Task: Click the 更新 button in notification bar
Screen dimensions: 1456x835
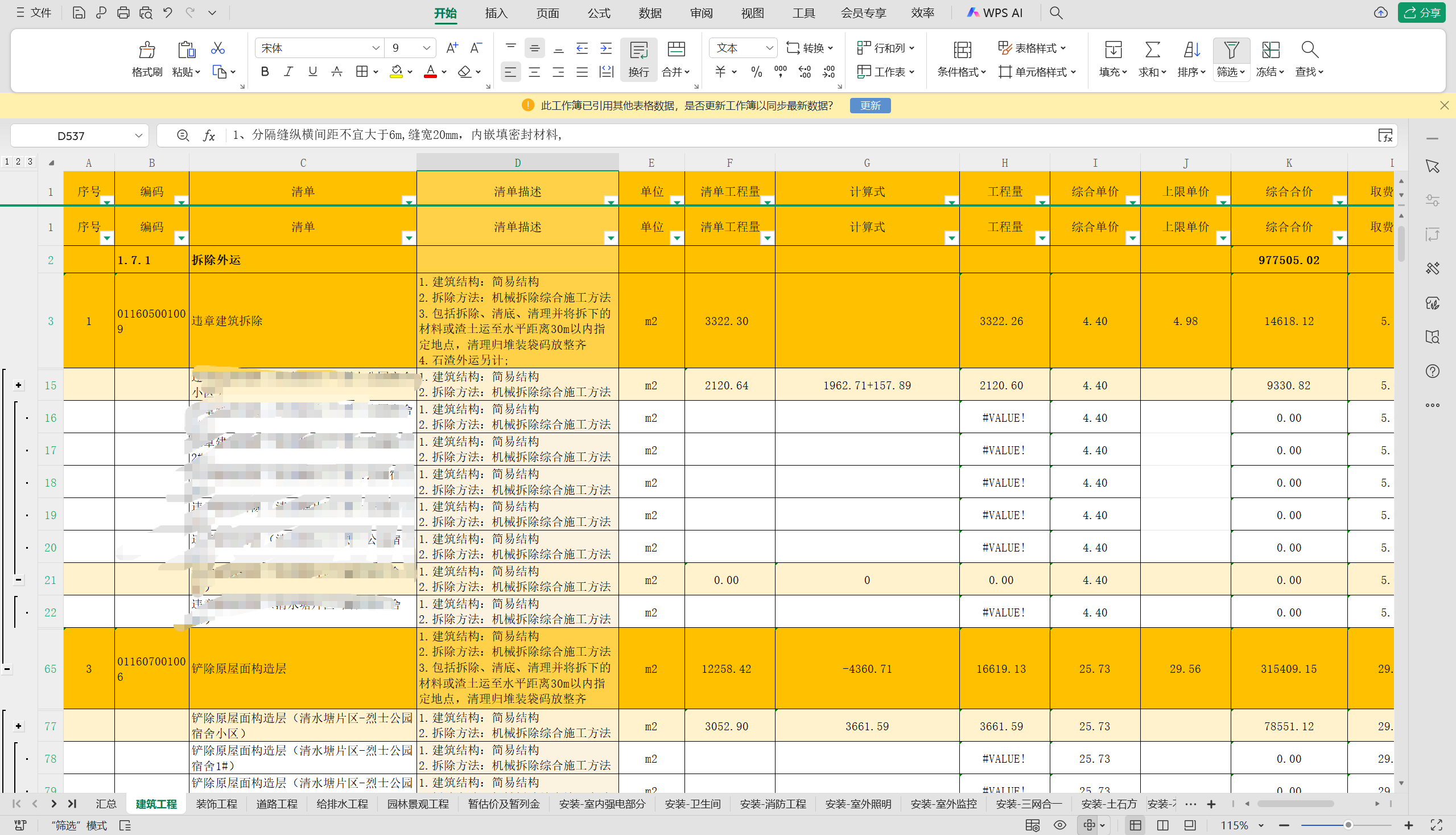Action: (870, 105)
